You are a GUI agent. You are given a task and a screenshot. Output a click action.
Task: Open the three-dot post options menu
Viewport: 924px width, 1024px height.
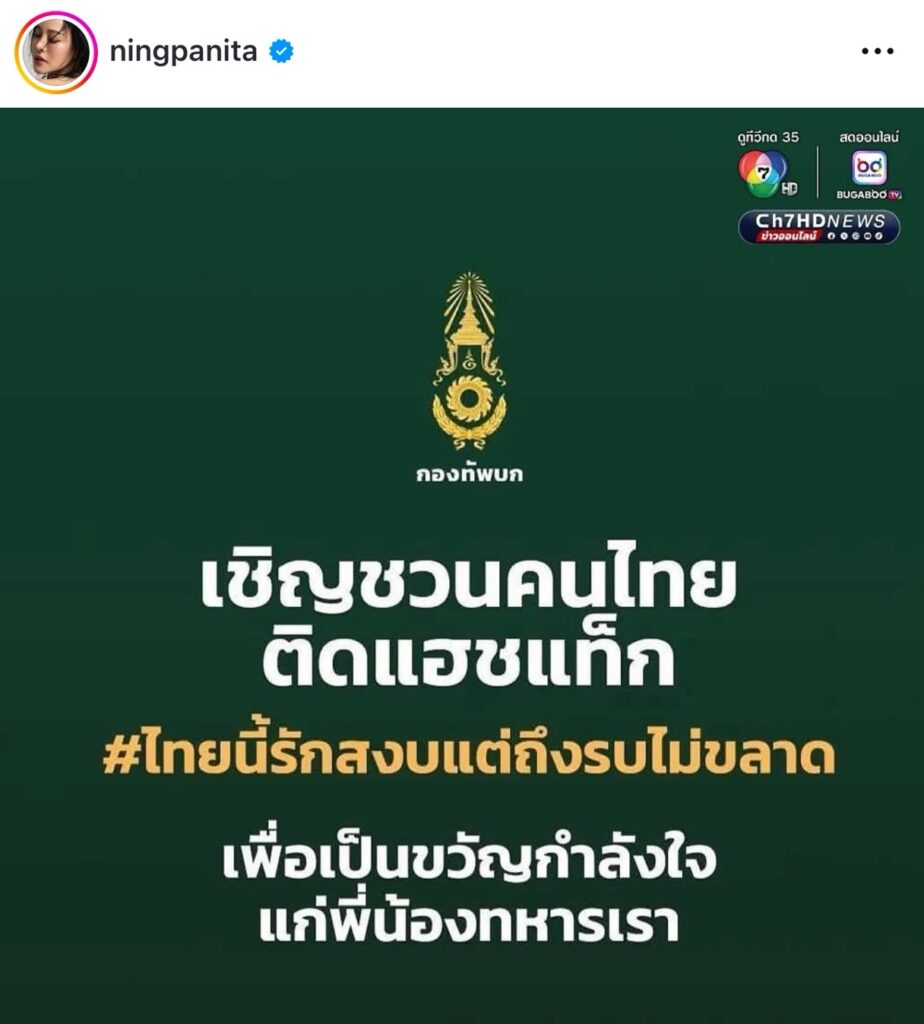coord(877,51)
